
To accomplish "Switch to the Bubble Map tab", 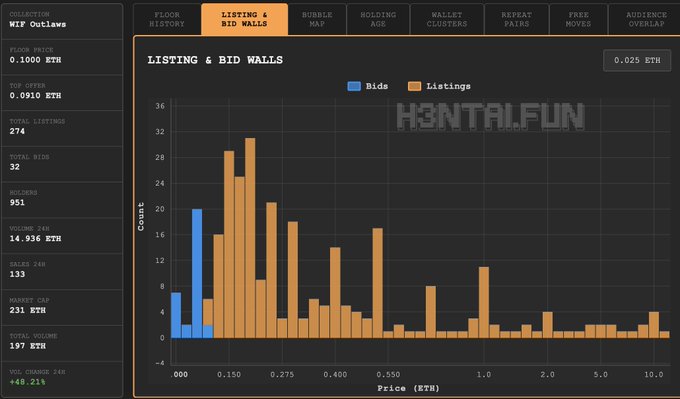I will [317, 20].
